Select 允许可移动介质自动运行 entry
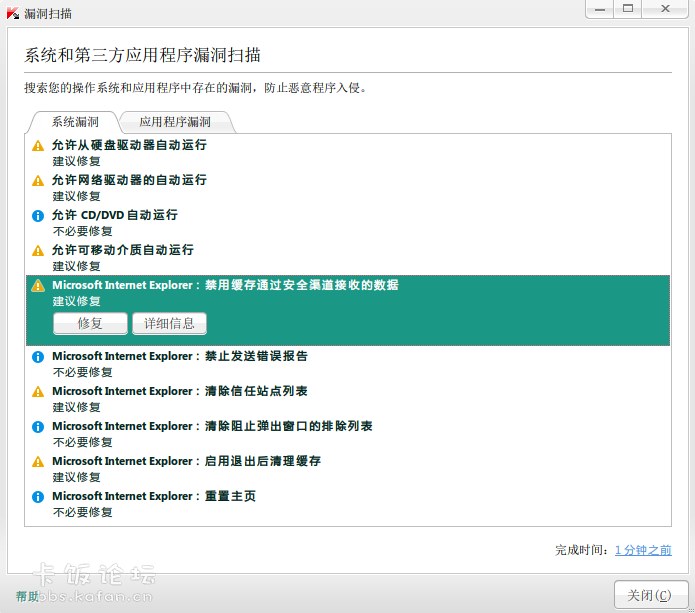This screenshot has height=613, width=695. tap(348, 258)
